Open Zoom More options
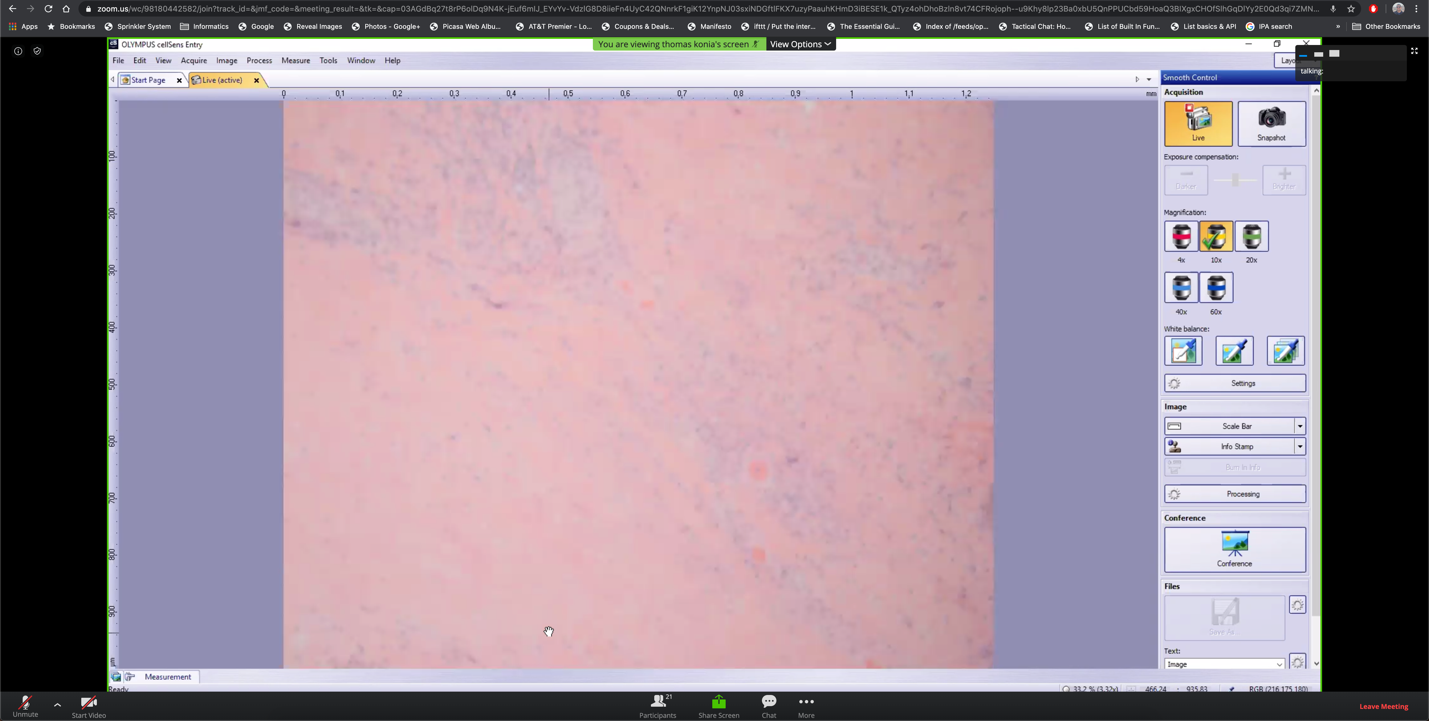 click(806, 706)
